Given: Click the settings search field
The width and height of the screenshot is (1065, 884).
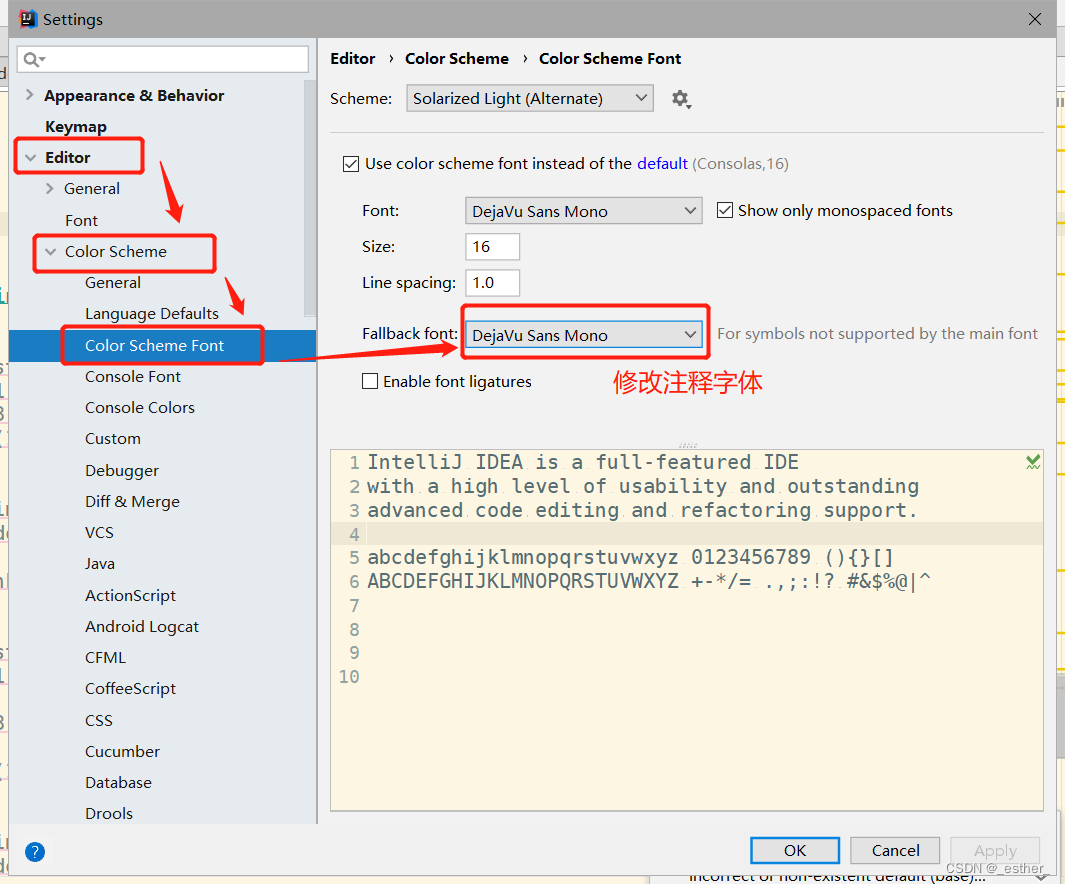Looking at the screenshot, I should point(163,60).
